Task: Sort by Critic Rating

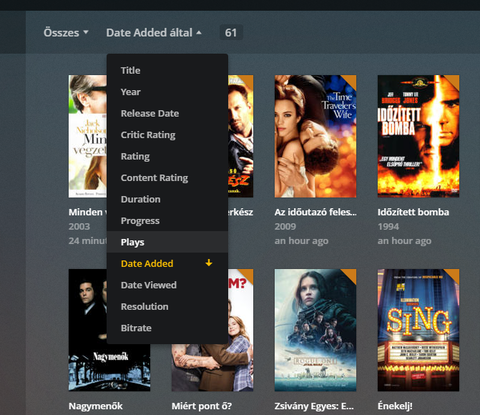Action: [167, 135]
